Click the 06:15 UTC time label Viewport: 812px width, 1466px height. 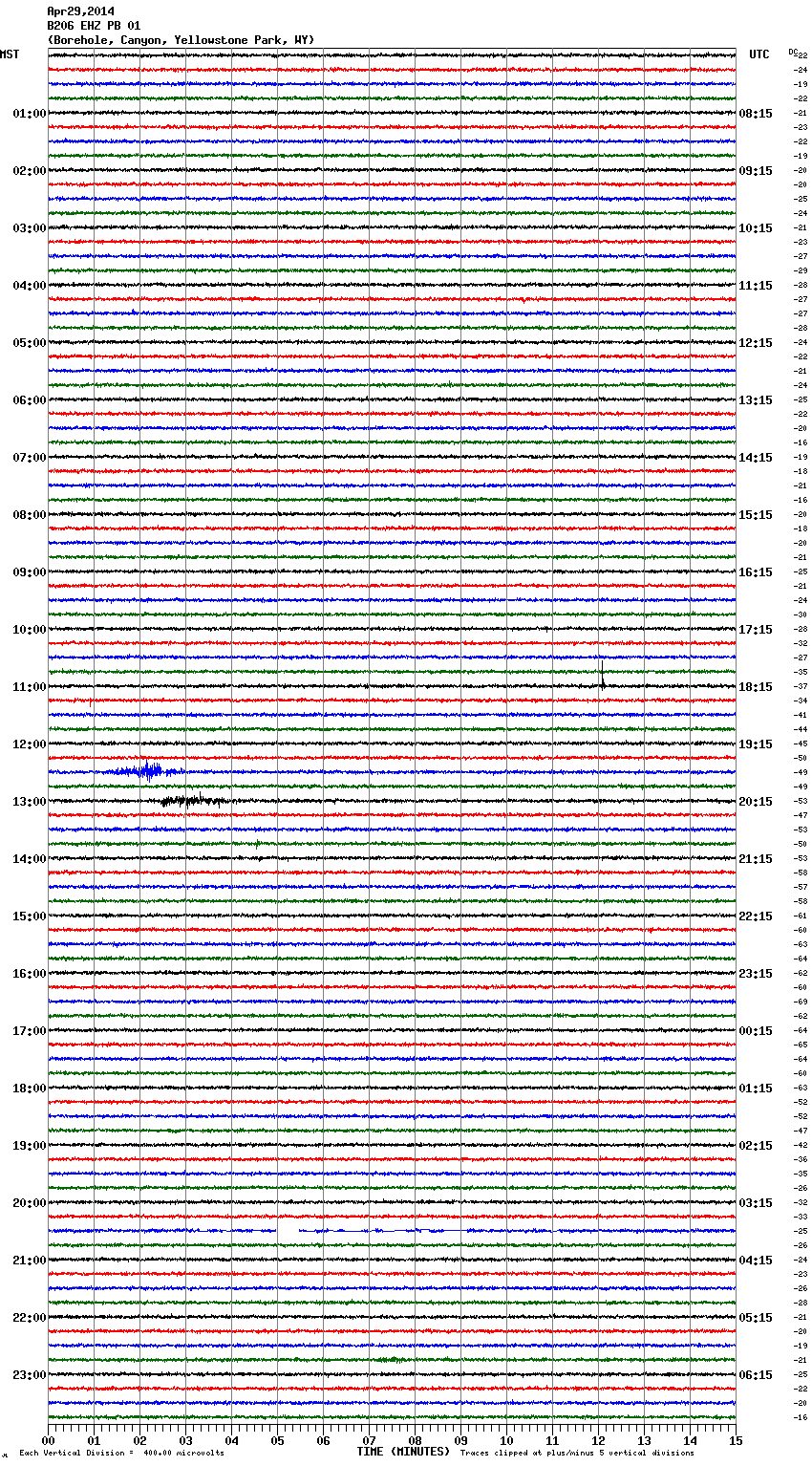[x=755, y=1375]
